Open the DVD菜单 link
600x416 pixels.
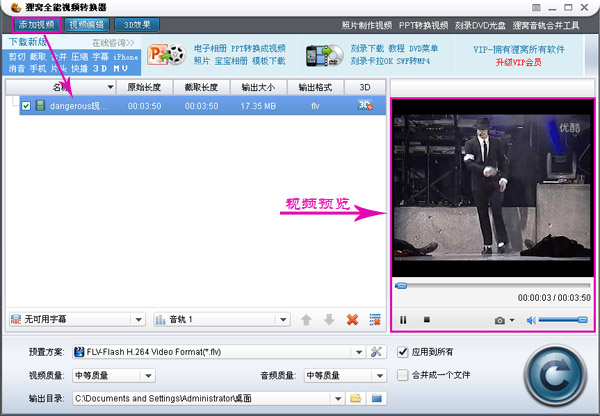pyautogui.click(x=424, y=49)
